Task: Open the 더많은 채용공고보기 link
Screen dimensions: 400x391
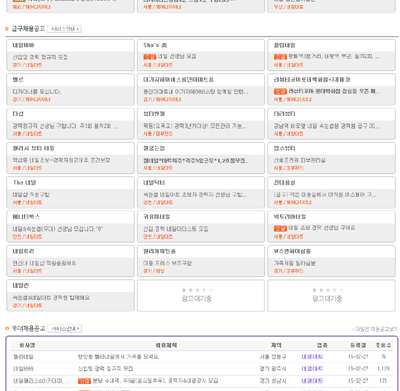Action: (x=375, y=329)
